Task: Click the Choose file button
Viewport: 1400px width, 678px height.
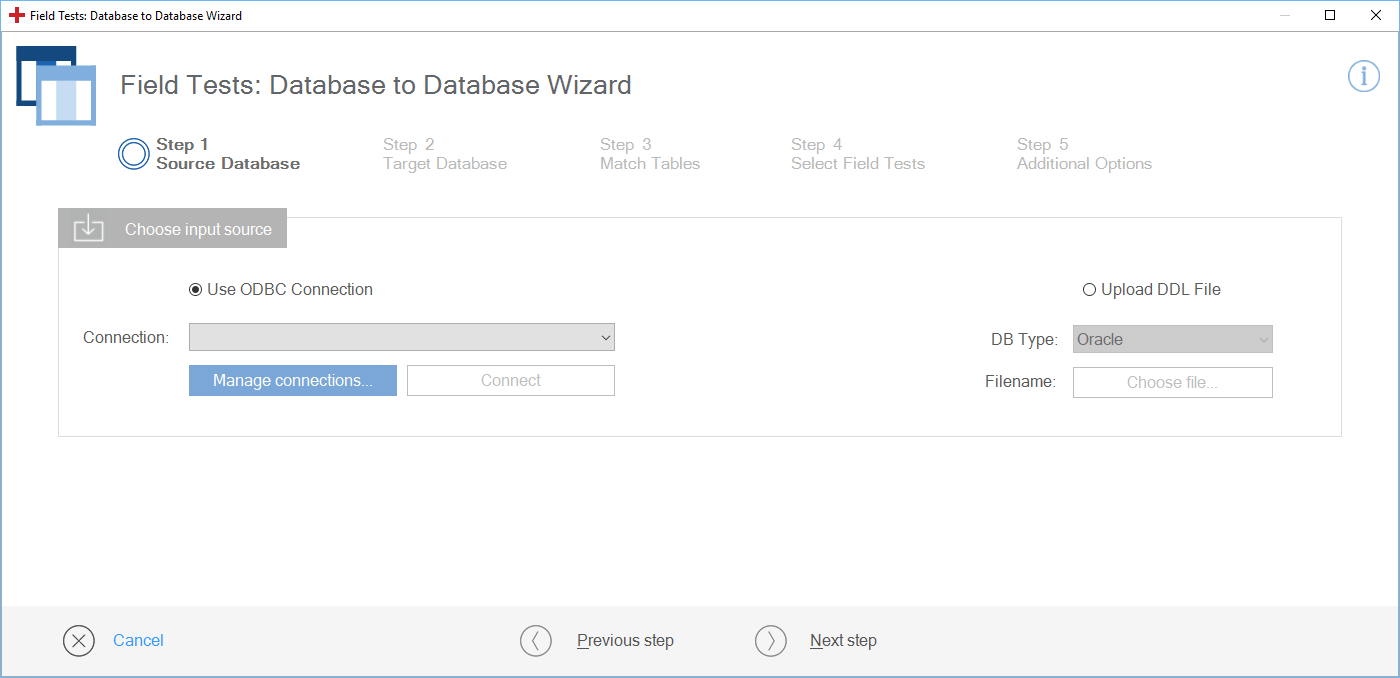Action: [x=1172, y=382]
